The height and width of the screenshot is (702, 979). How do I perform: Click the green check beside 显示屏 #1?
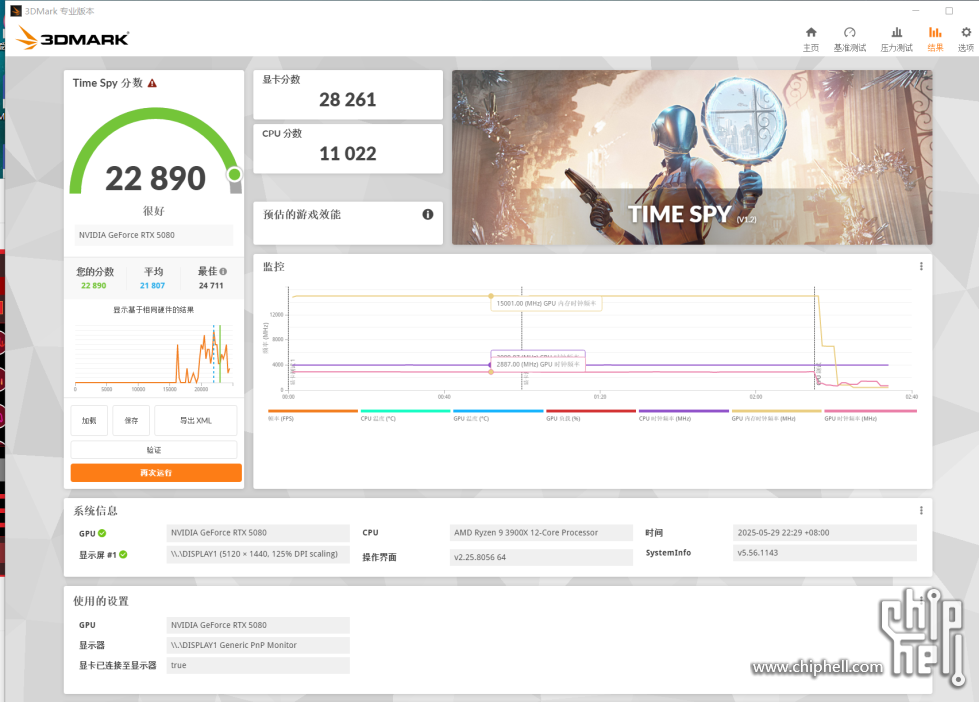(x=123, y=555)
